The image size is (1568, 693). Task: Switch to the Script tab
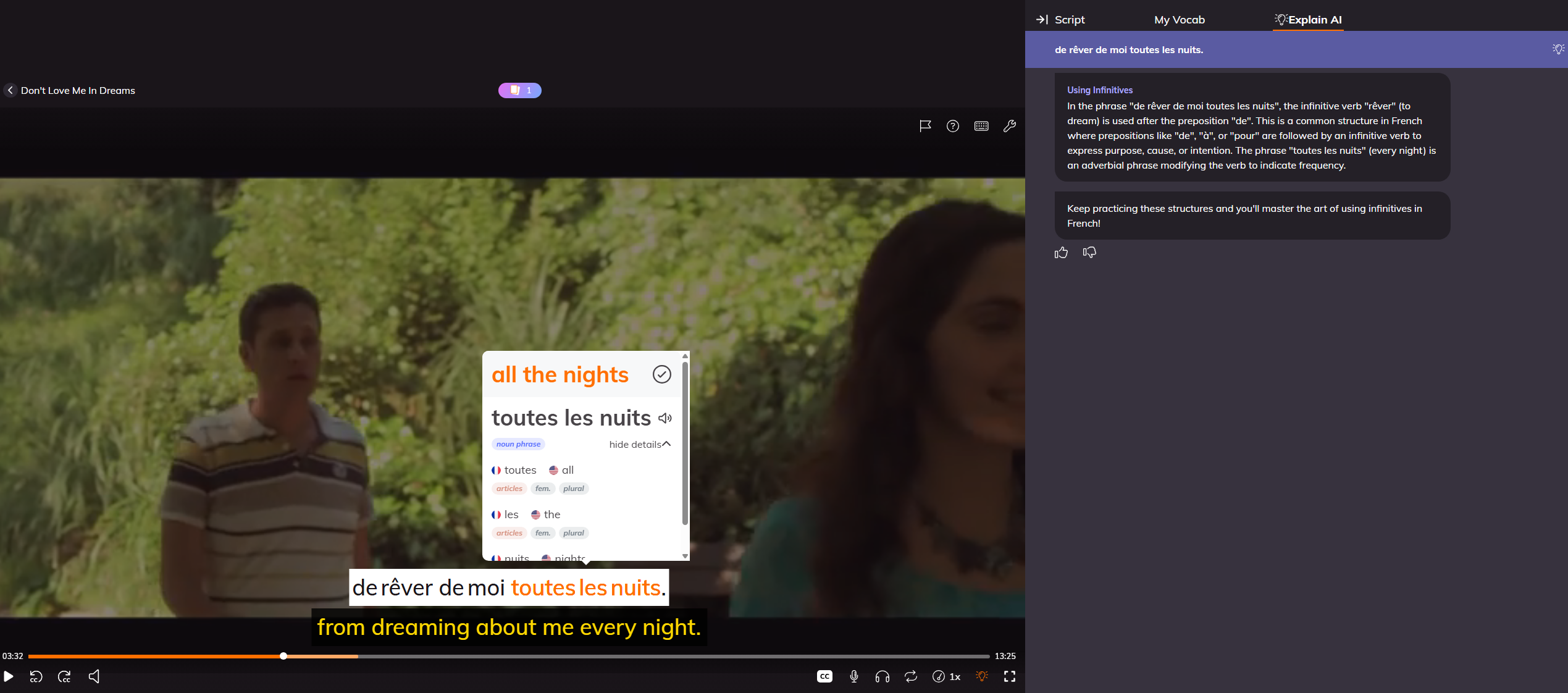coord(1070,20)
